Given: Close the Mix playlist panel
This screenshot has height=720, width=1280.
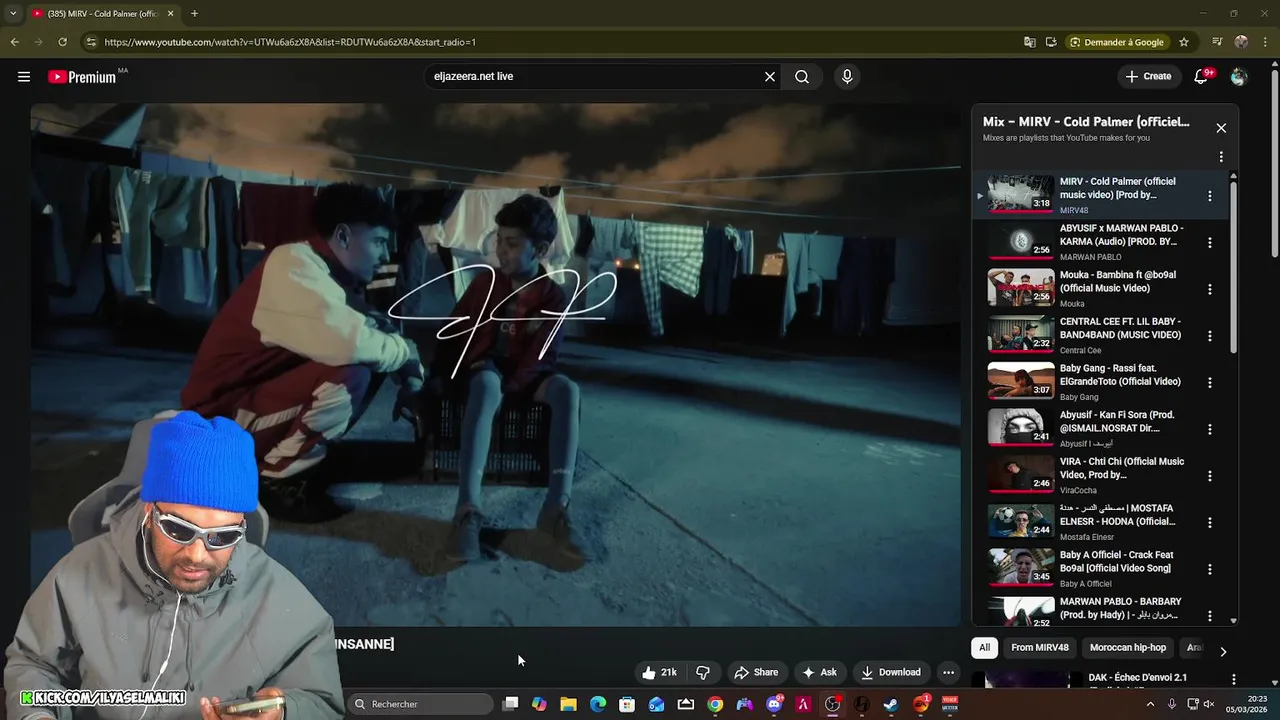Looking at the screenshot, I should point(1221,128).
